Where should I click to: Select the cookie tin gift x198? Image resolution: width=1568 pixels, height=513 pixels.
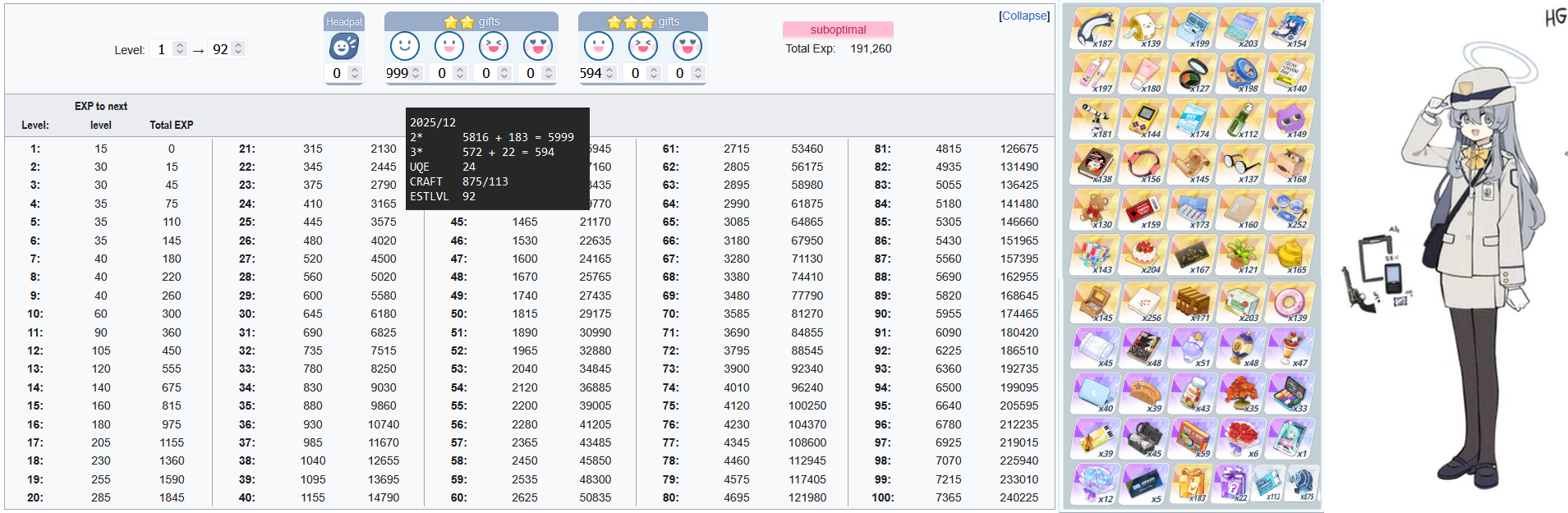point(1241,75)
